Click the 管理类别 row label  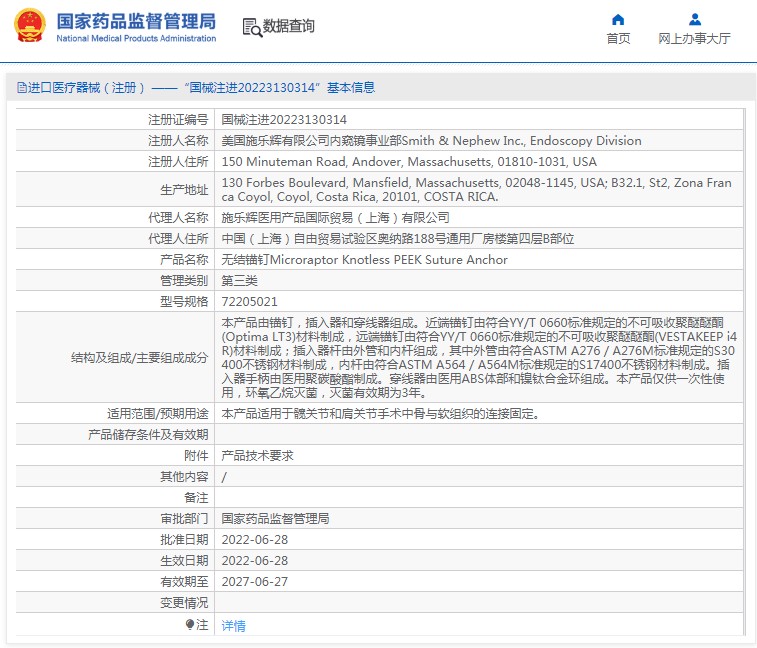coord(184,281)
